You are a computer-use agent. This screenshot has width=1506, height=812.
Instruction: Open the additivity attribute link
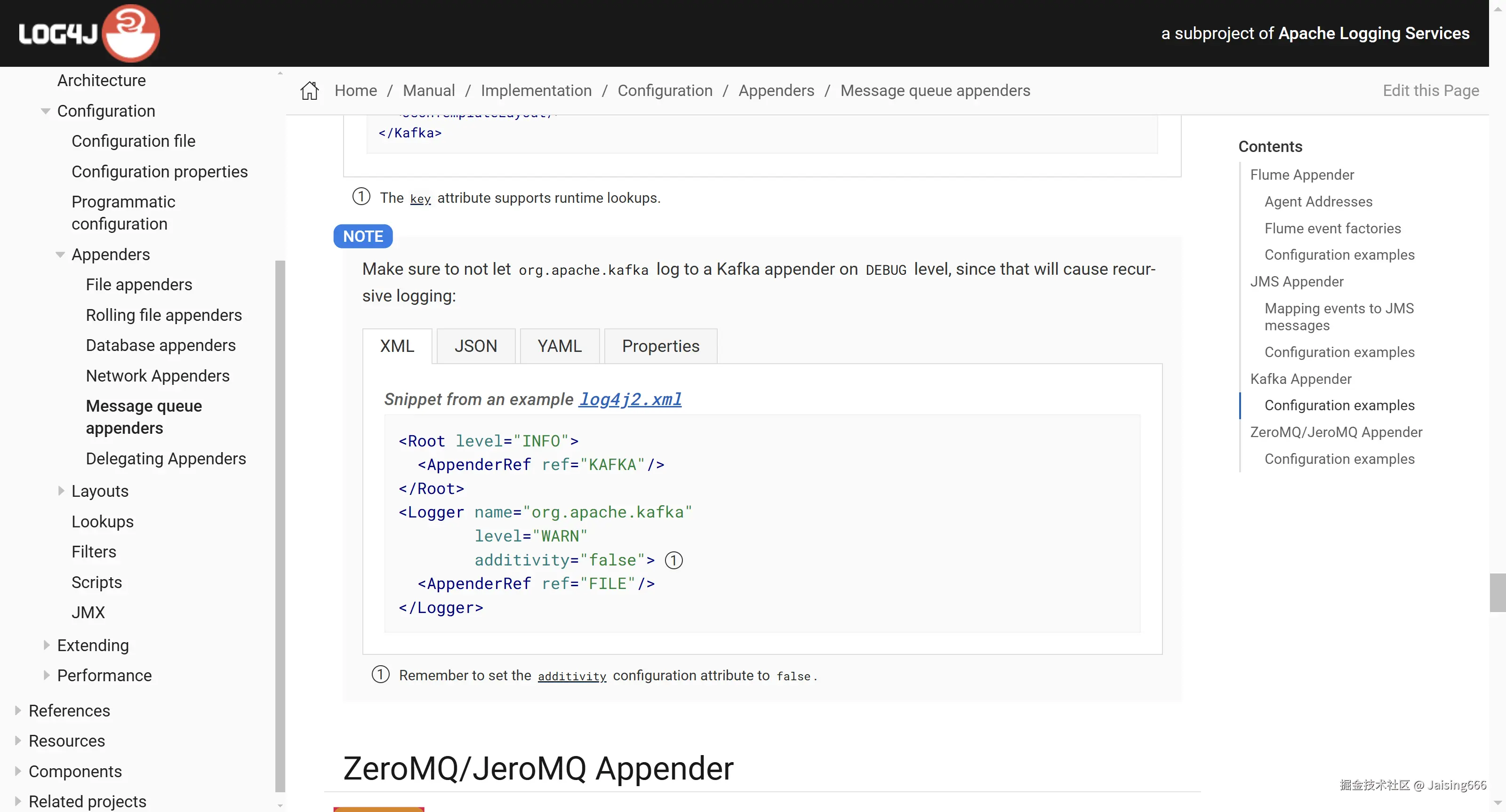(571, 677)
